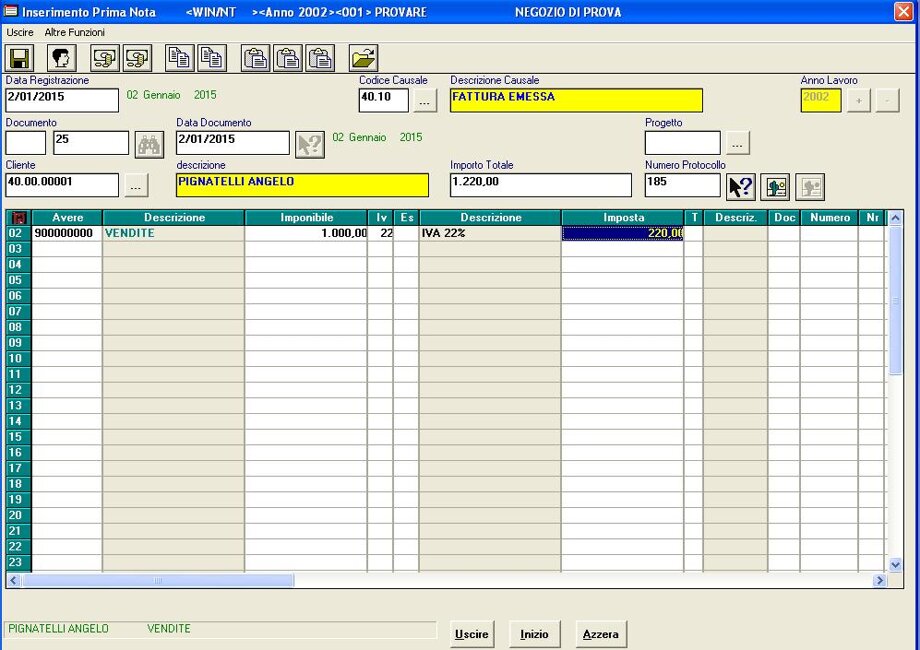
Task: Open the Altre Funzioni menu
Action: click(x=75, y=32)
